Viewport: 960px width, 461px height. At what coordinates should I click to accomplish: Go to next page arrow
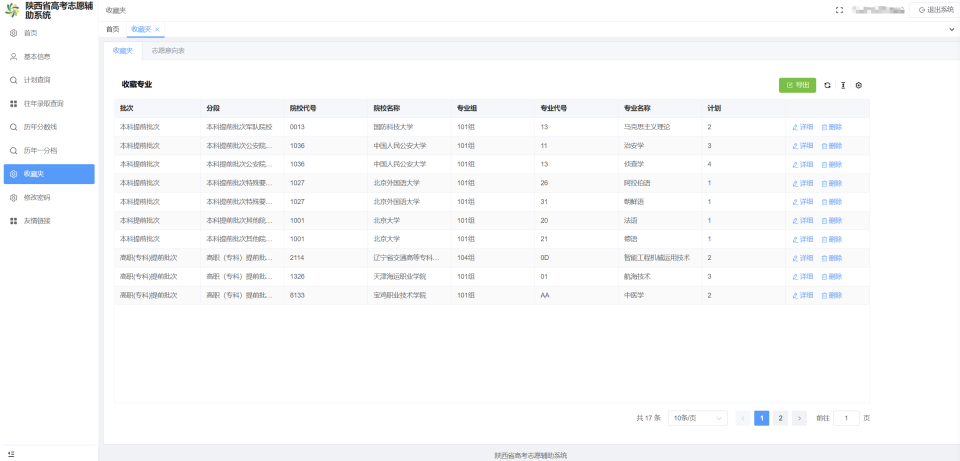[x=799, y=418]
